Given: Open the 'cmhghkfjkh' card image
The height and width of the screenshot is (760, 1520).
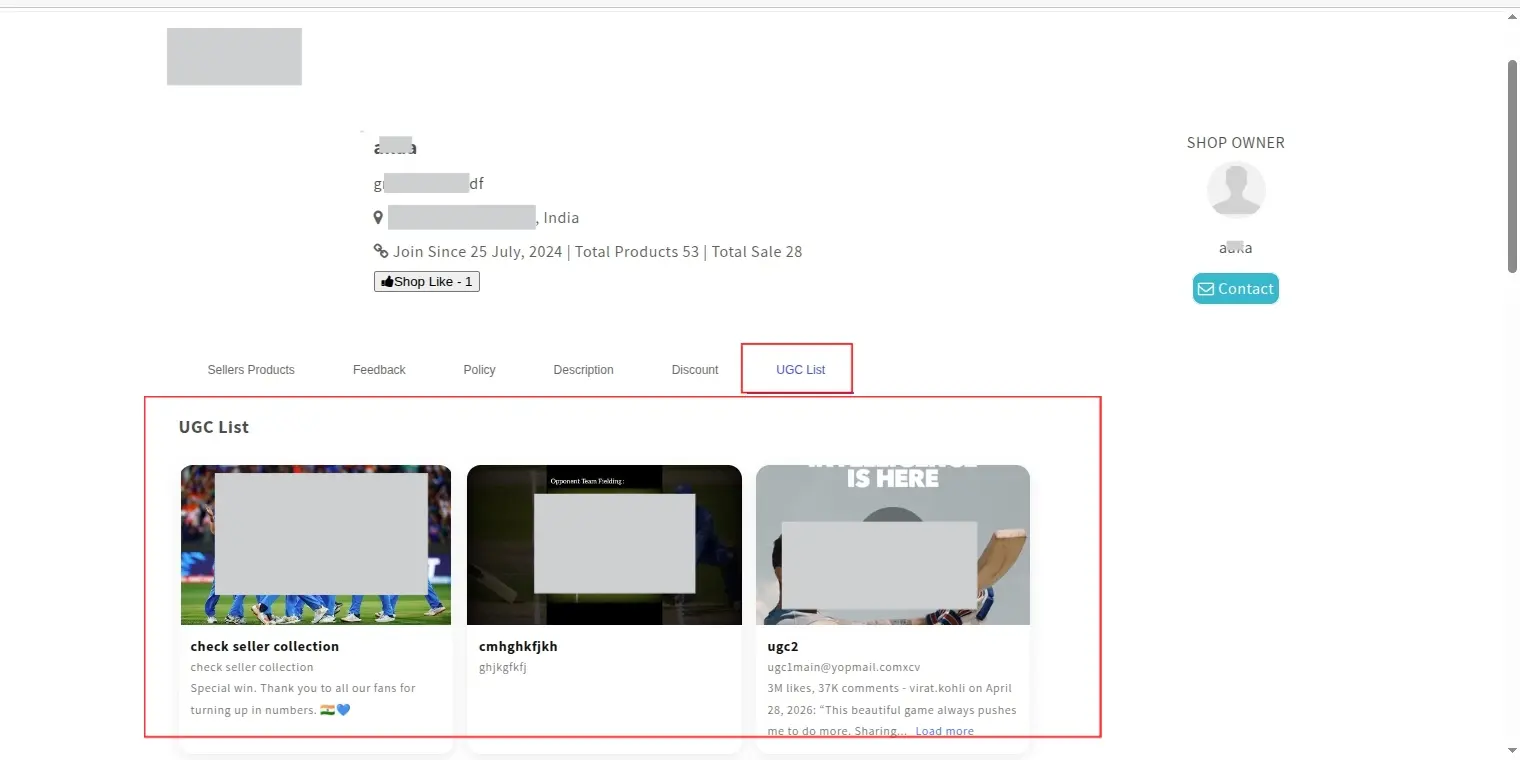Looking at the screenshot, I should (x=604, y=545).
